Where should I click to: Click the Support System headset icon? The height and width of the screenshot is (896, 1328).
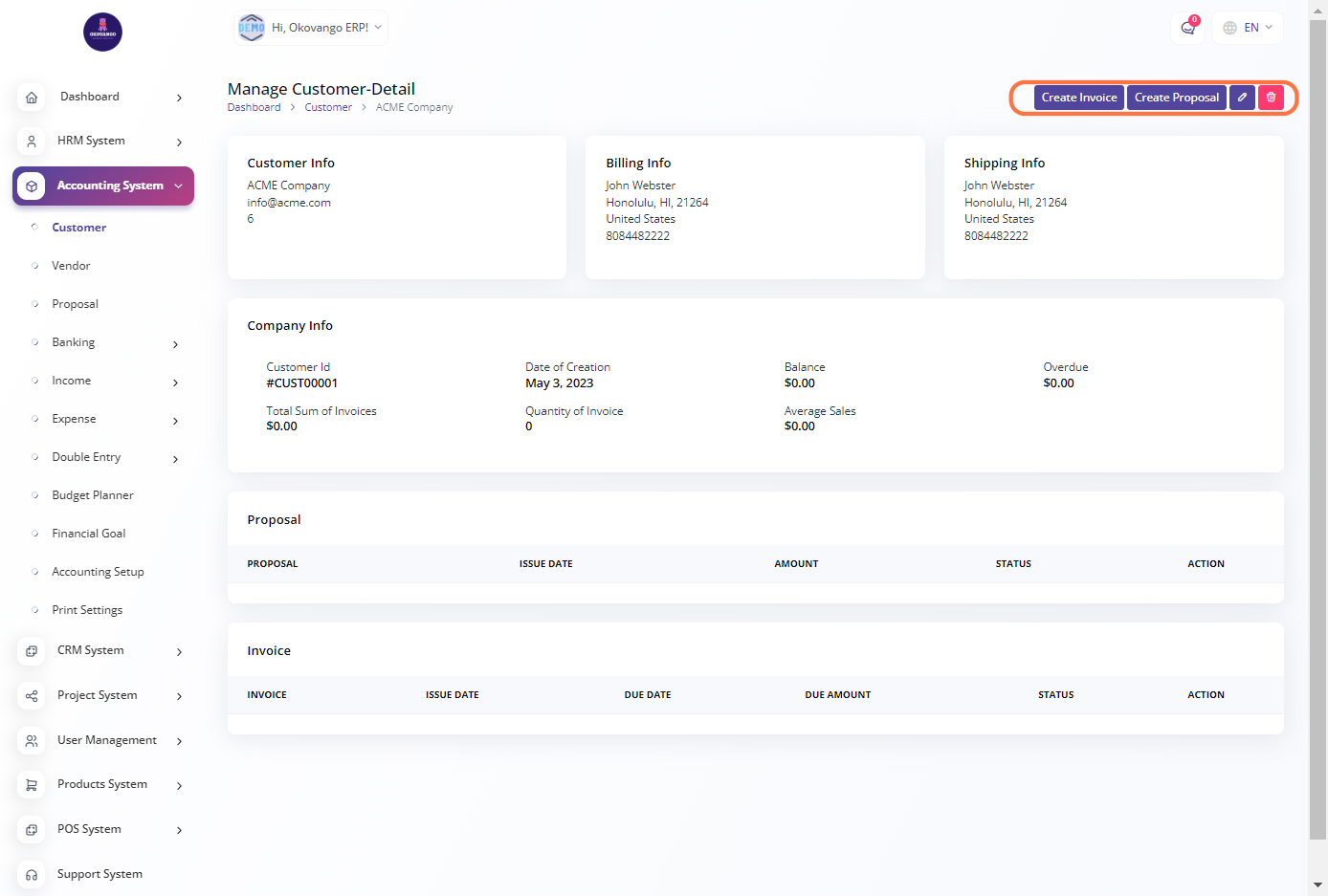click(32, 875)
